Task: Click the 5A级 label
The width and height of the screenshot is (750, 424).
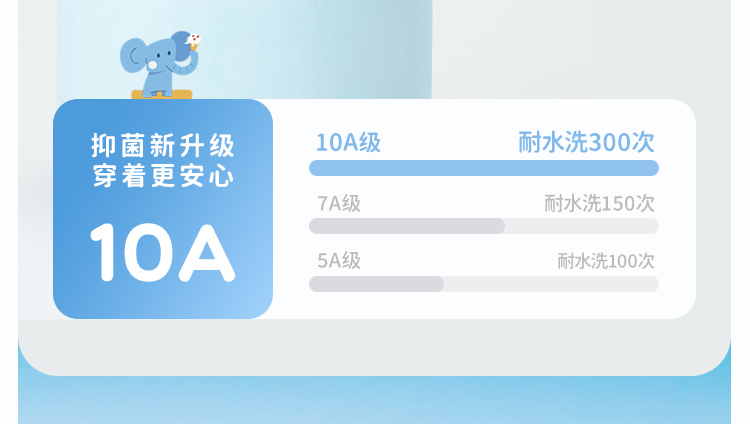Action: coord(339,262)
